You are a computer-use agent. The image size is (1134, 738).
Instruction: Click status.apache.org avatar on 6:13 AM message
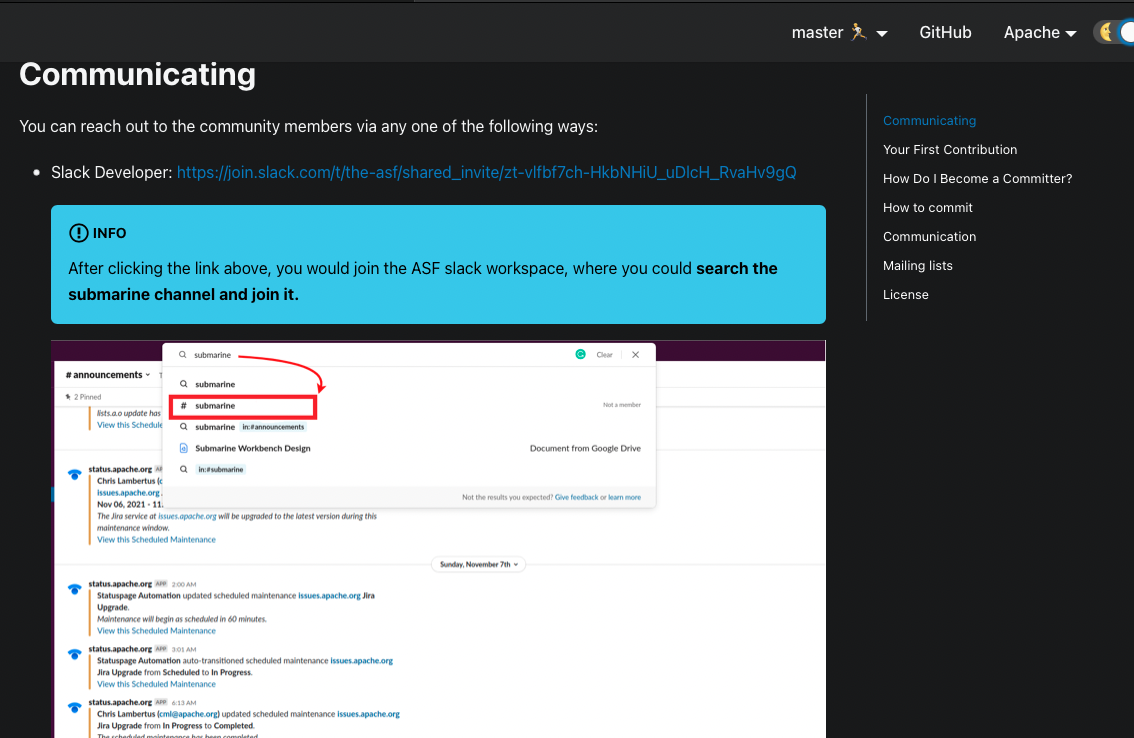point(74,708)
